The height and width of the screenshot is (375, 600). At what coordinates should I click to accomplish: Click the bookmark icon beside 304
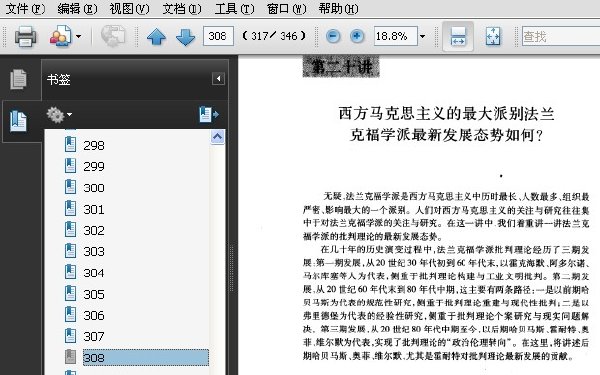tap(70, 272)
